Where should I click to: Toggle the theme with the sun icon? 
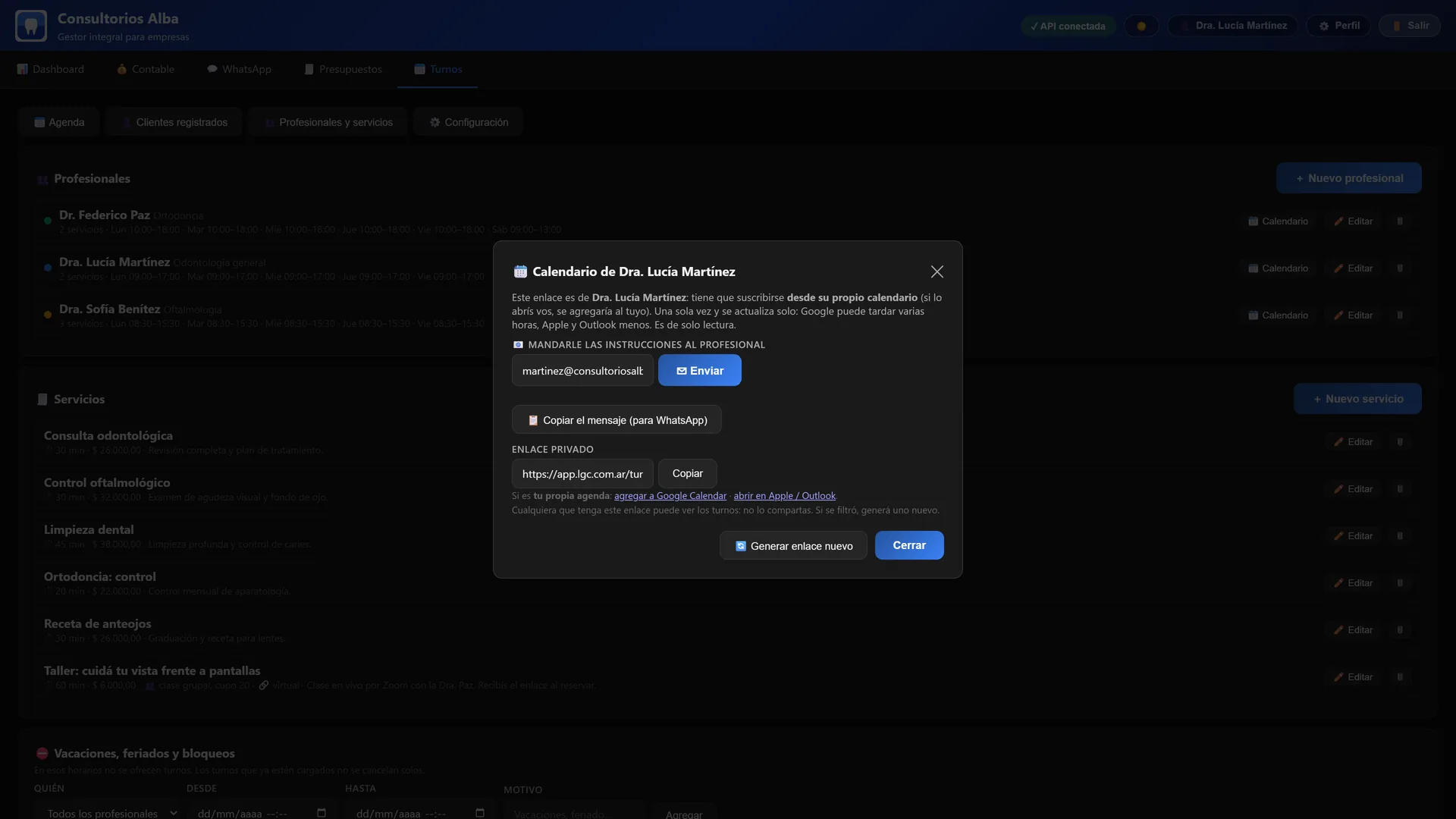1141,26
